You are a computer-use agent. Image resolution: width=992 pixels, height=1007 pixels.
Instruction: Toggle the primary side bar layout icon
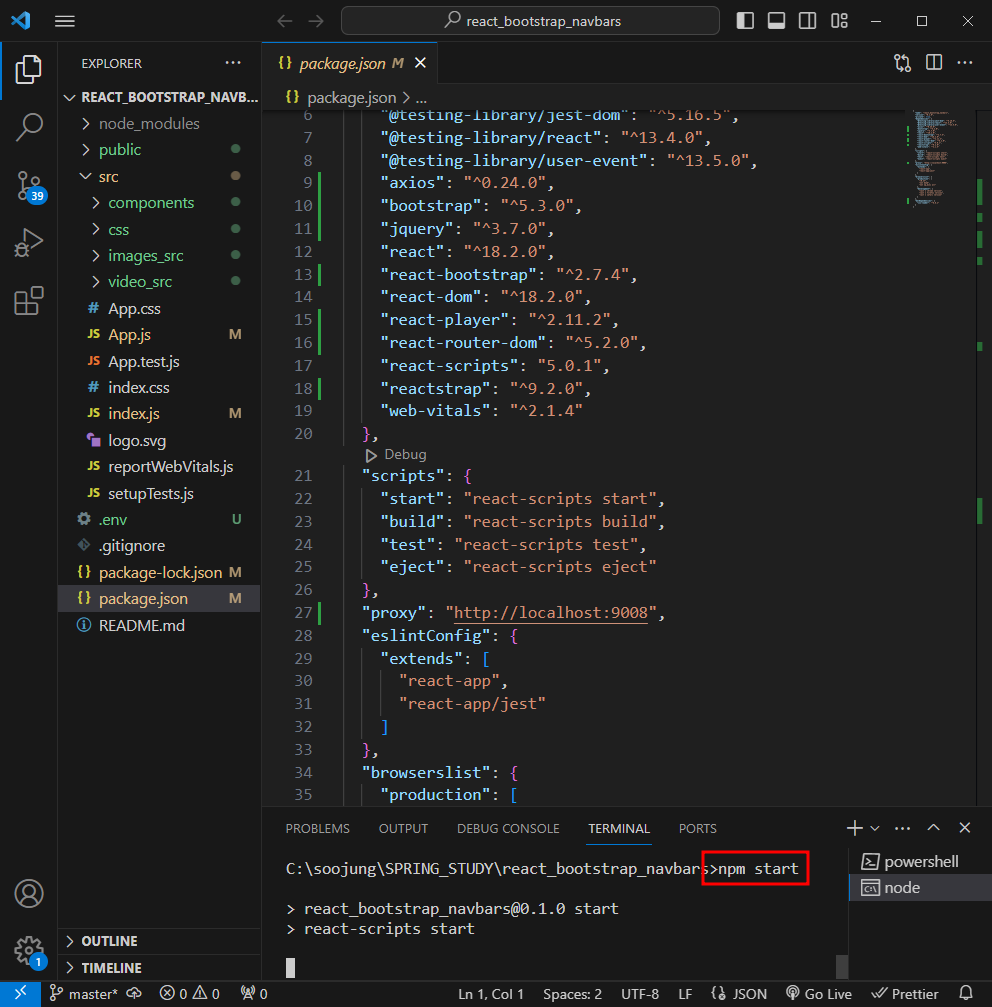pyautogui.click(x=745, y=21)
